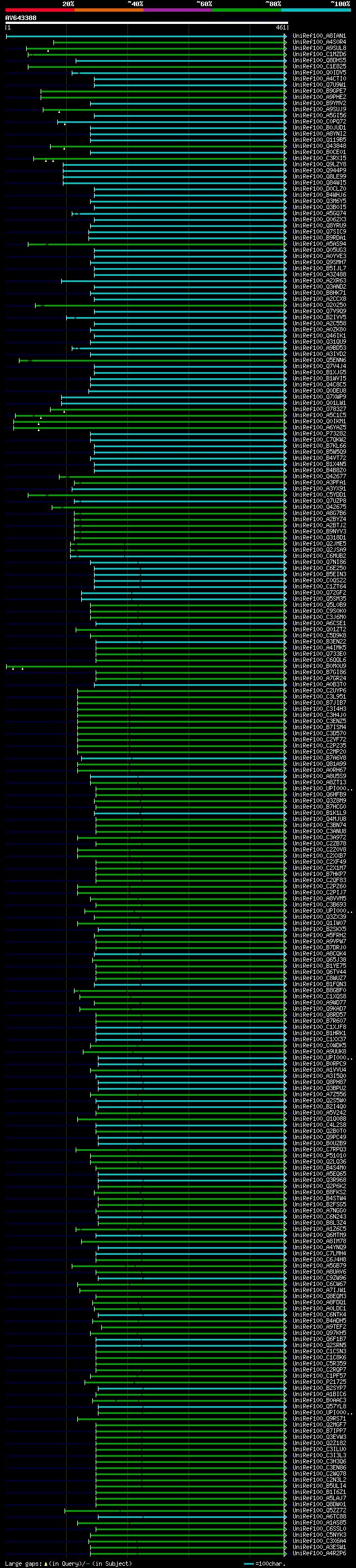The image size is (356, 1568).
Task: Open hit UniRef100_C6NTK4
Action: pos(319,1315)
